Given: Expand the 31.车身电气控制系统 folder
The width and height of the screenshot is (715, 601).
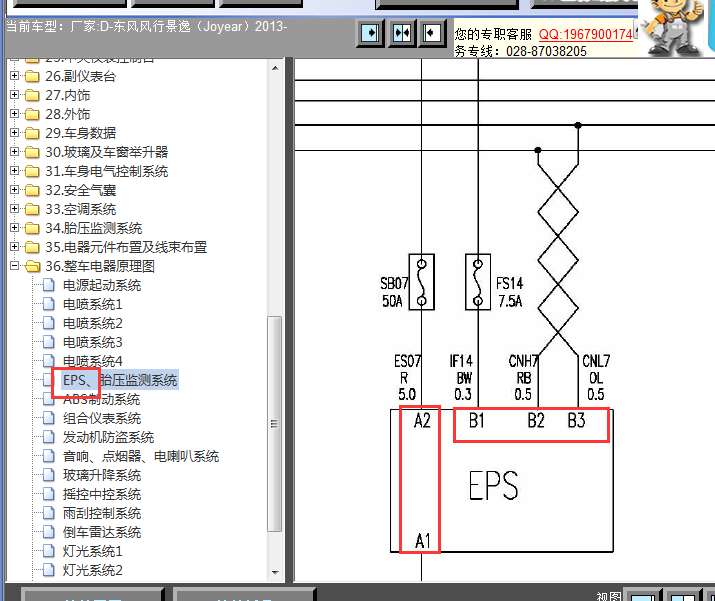Looking at the screenshot, I should tap(14, 171).
